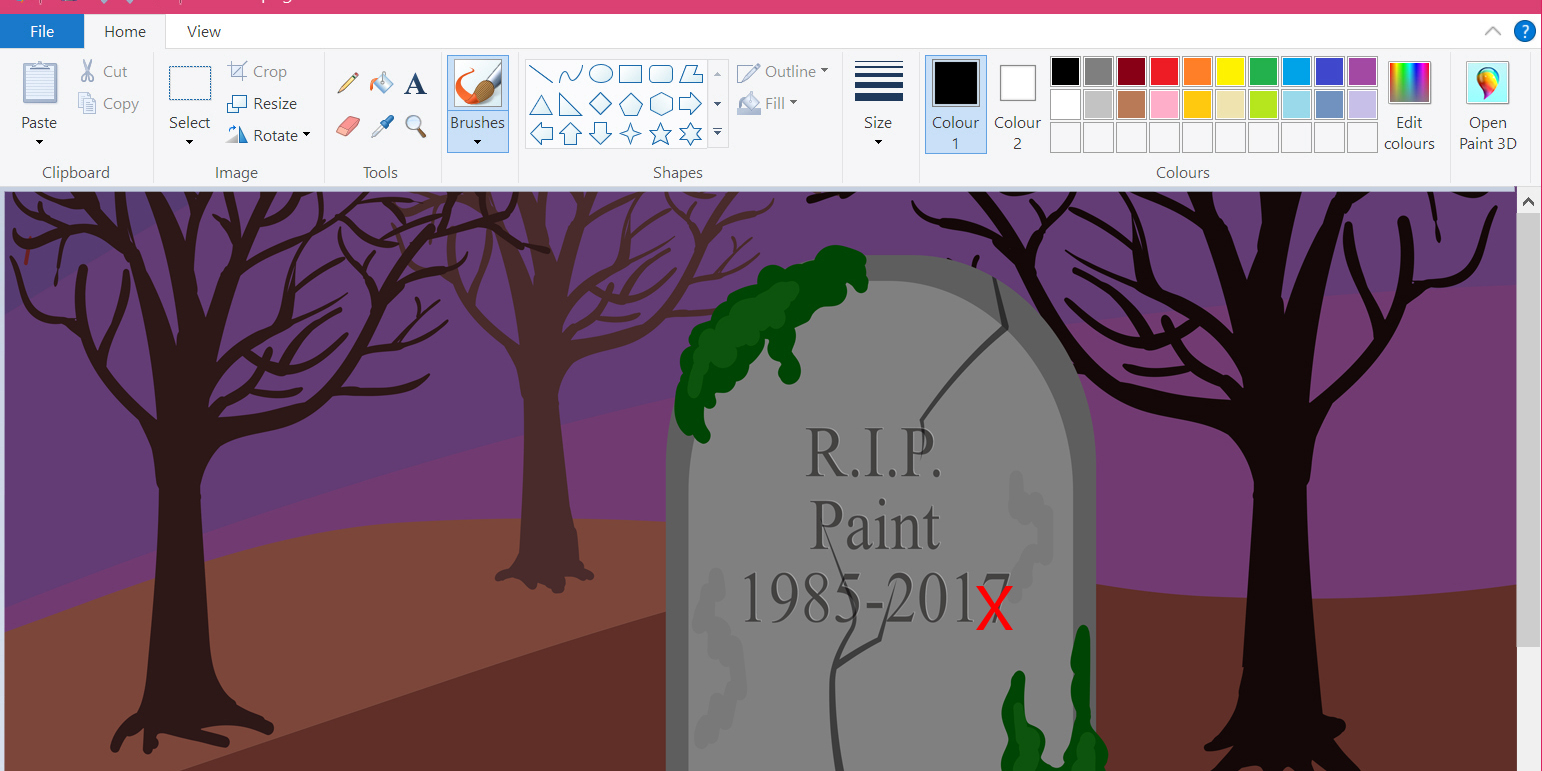Select the Curve shape
1542x771 pixels.
point(570,73)
